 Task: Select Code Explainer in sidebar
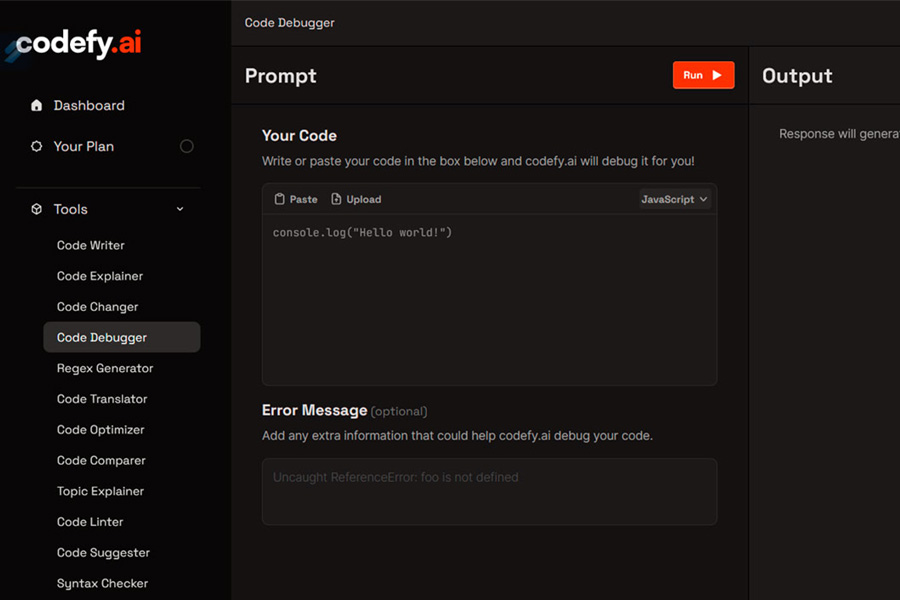click(100, 276)
